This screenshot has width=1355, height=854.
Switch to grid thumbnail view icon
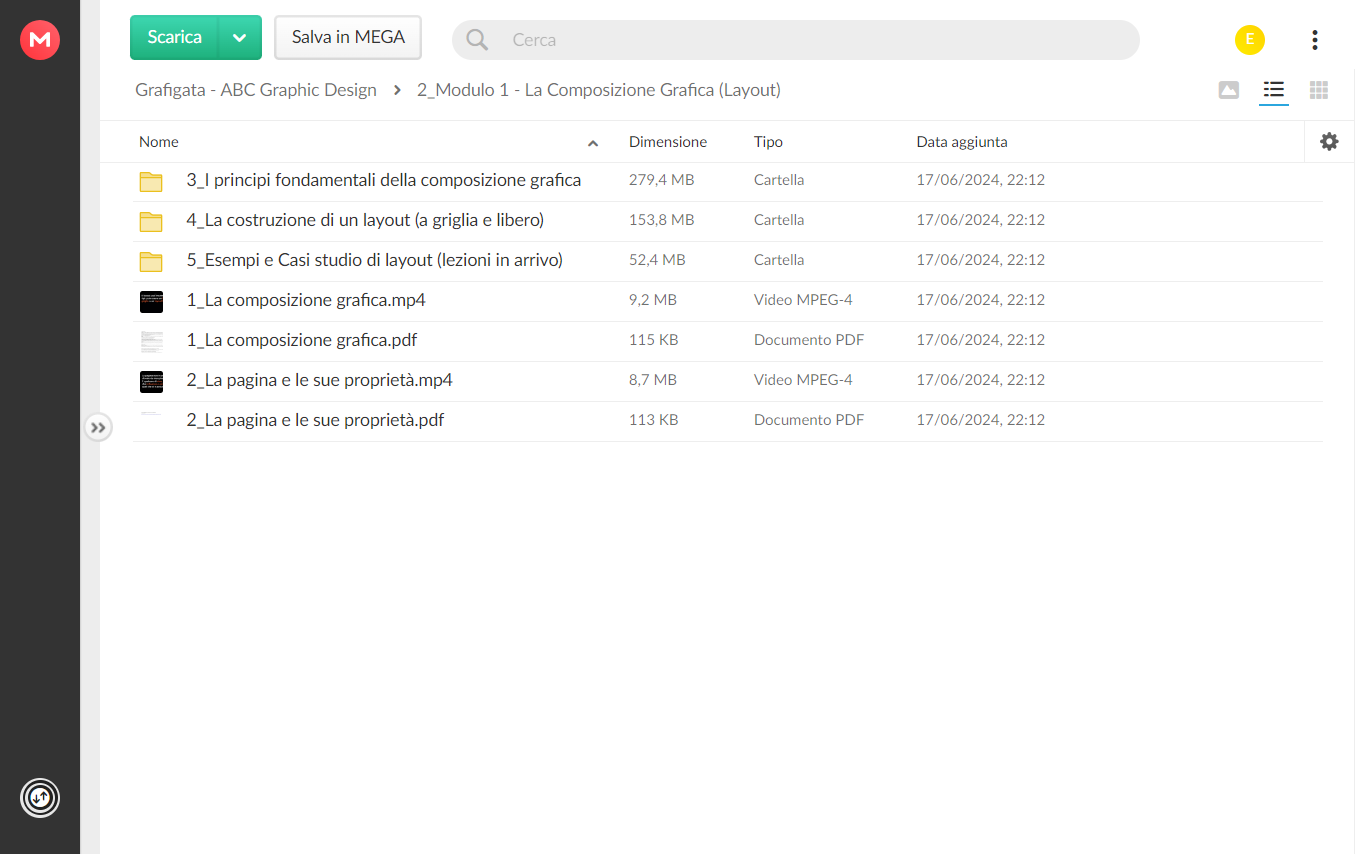(1319, 90)
